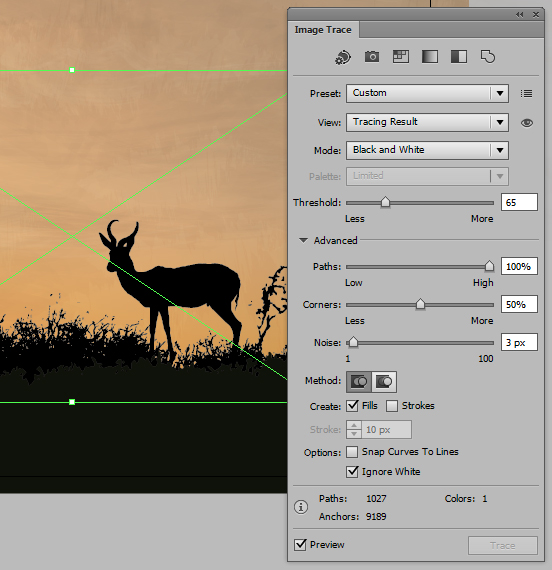
Task: Select the Image Trace panel tab
Action: point(323,30)
